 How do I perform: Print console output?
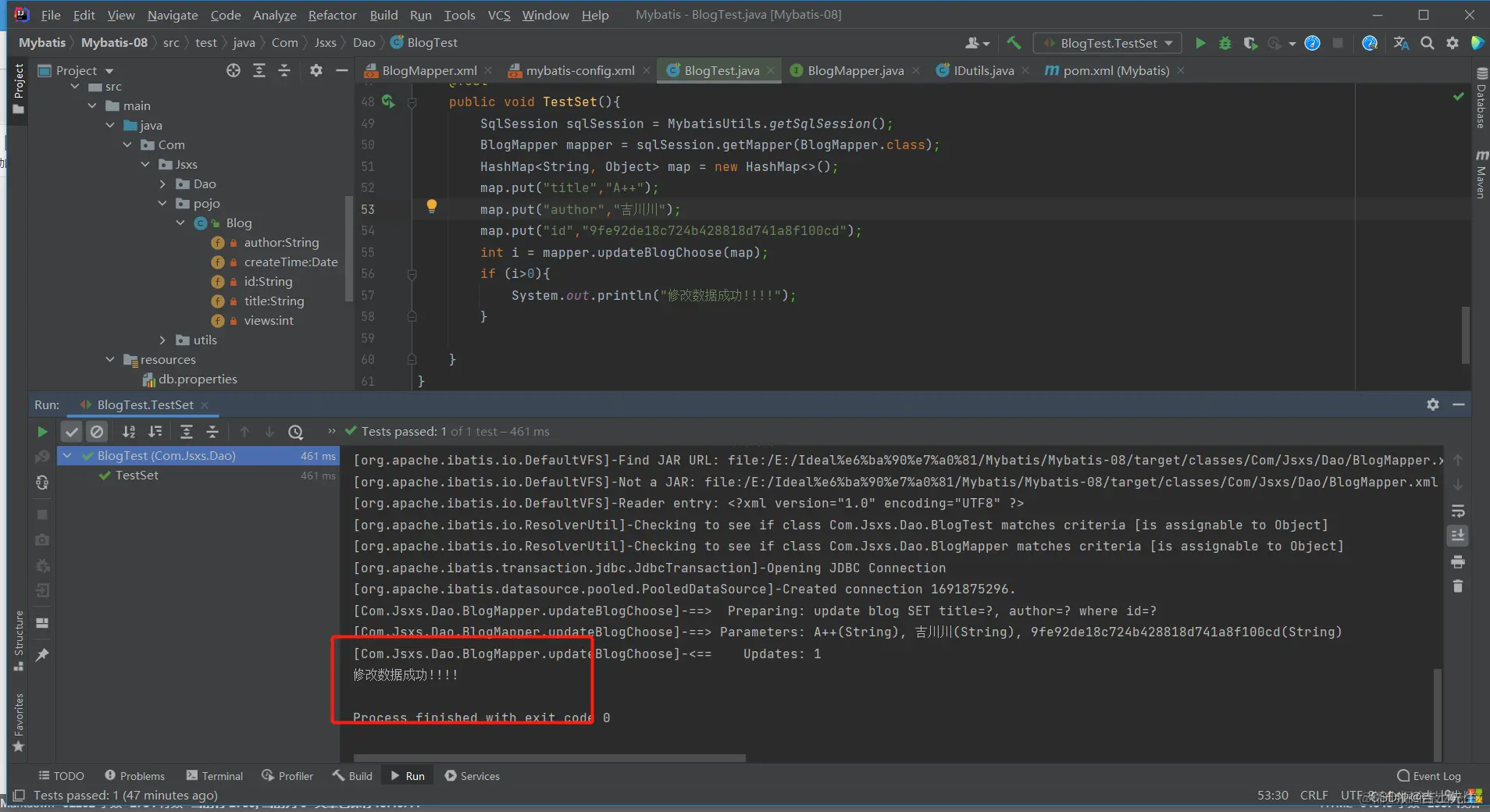(x=1458, y=562)
